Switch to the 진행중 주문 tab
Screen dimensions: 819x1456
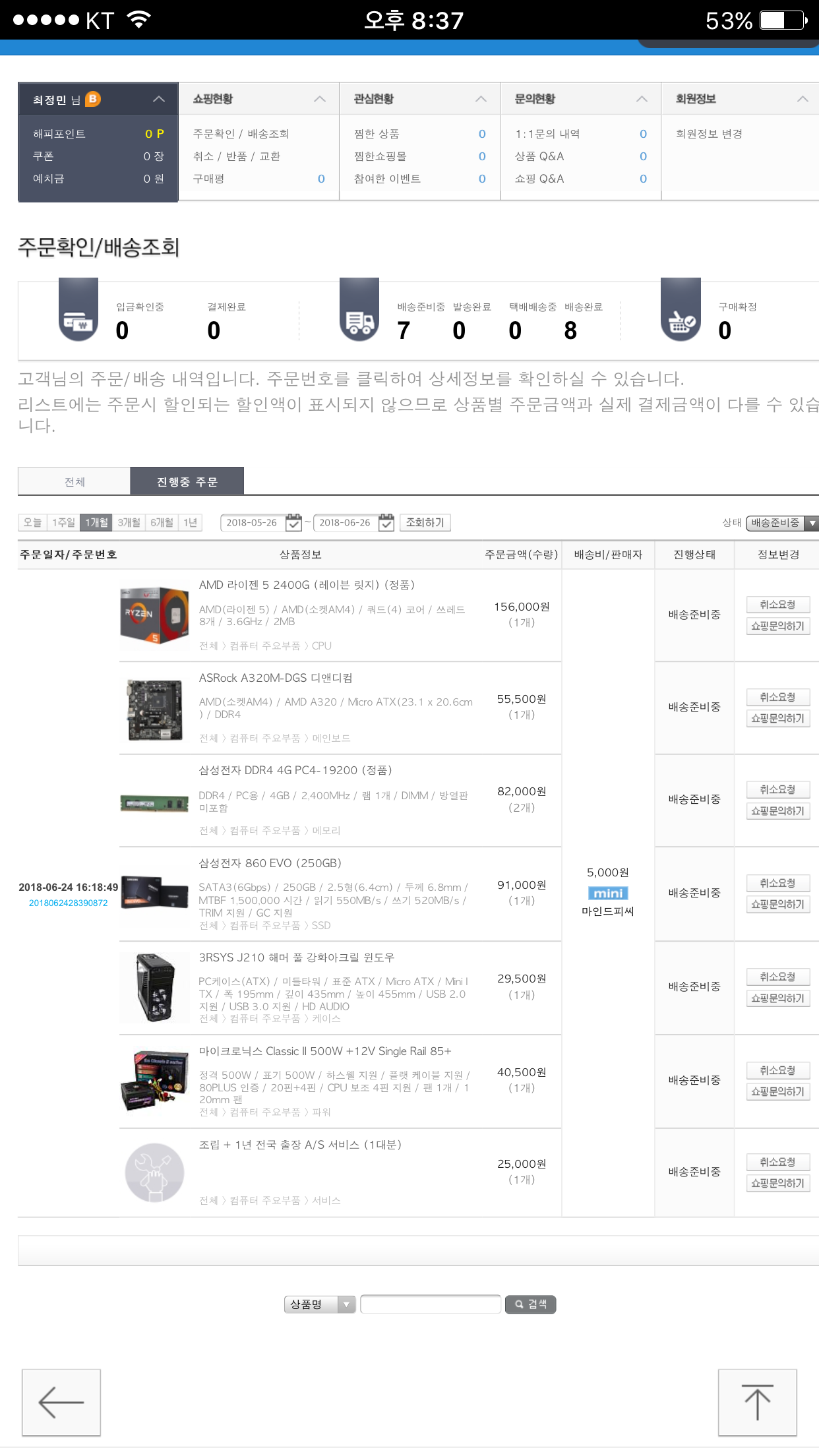[187, 481]
